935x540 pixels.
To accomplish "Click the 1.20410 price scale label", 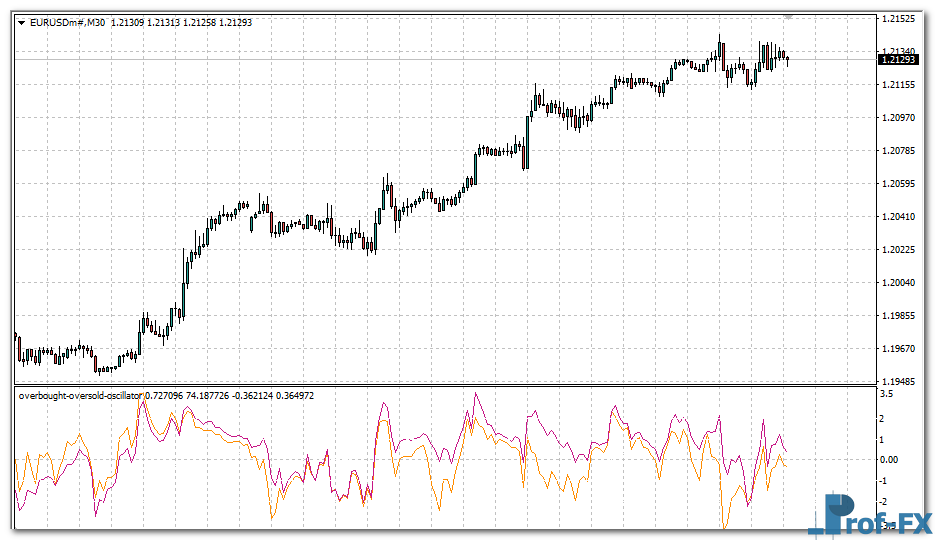I will [x=897, y=217].
